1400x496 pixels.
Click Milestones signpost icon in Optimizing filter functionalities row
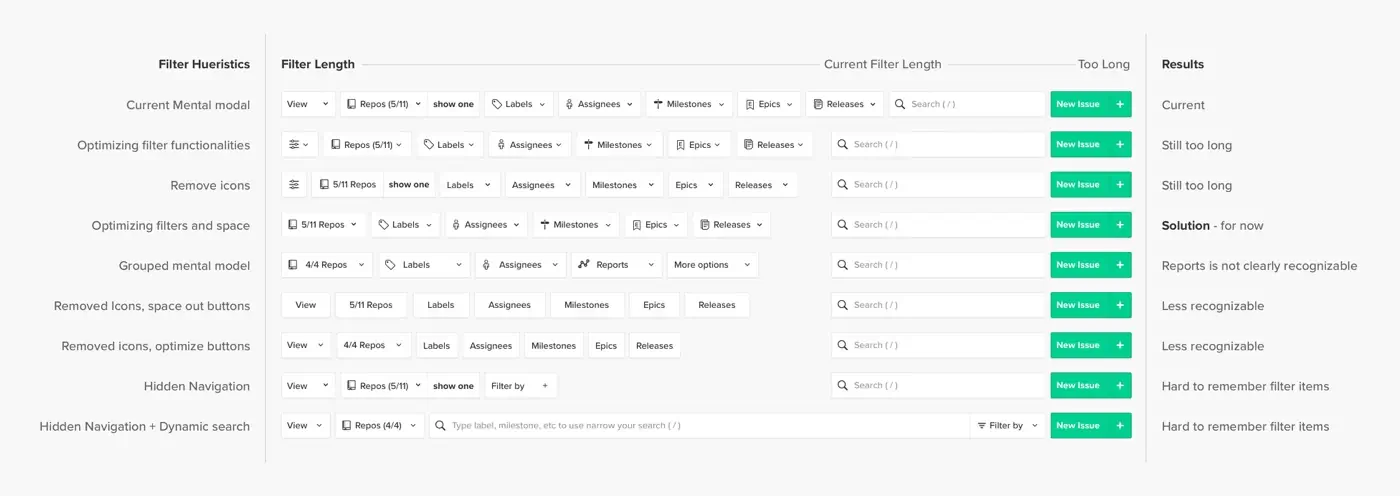tap(589, 144)
